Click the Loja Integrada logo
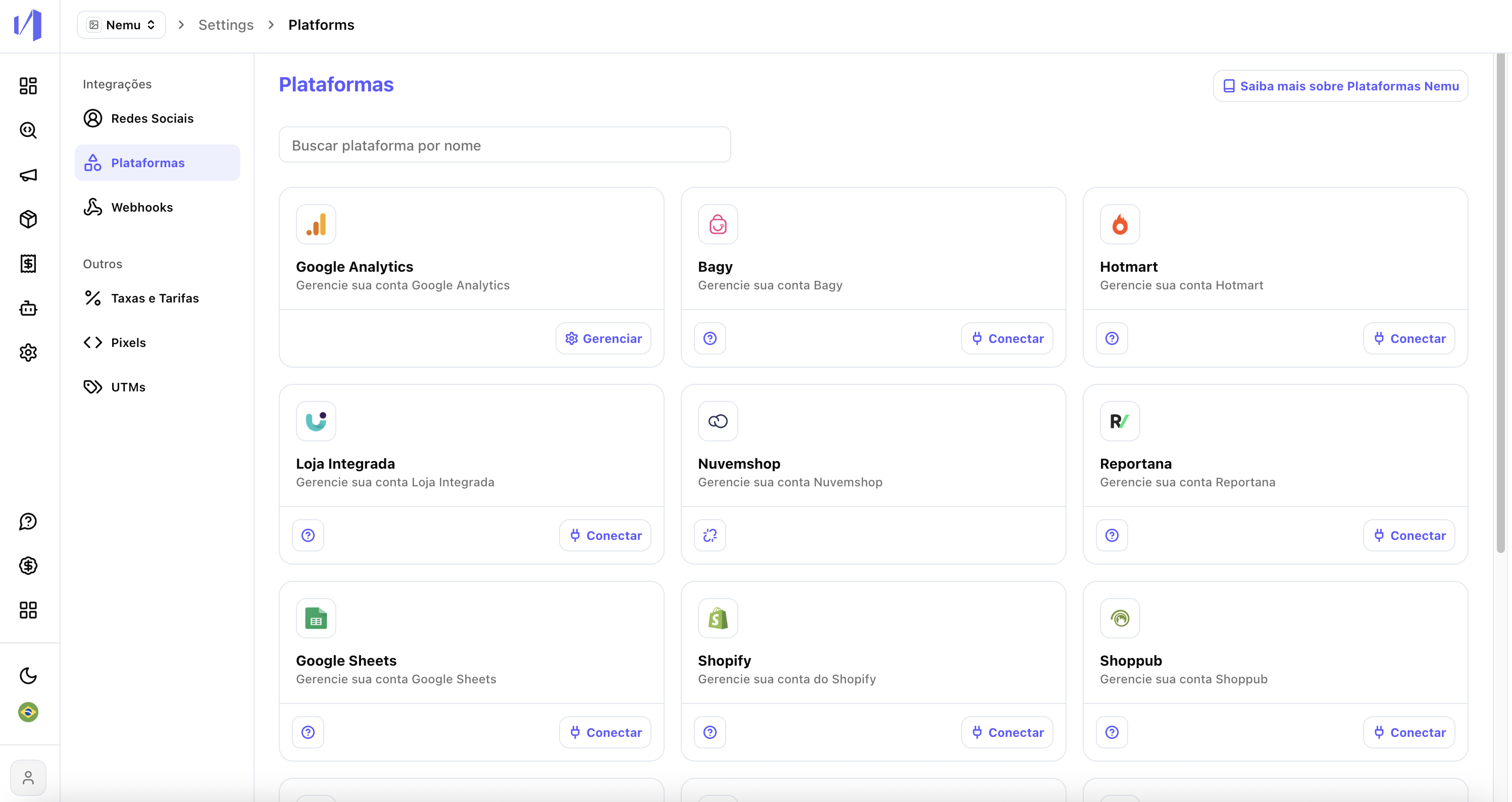The width and height of the screenshot is (1512, 802). tap(316, 421)
